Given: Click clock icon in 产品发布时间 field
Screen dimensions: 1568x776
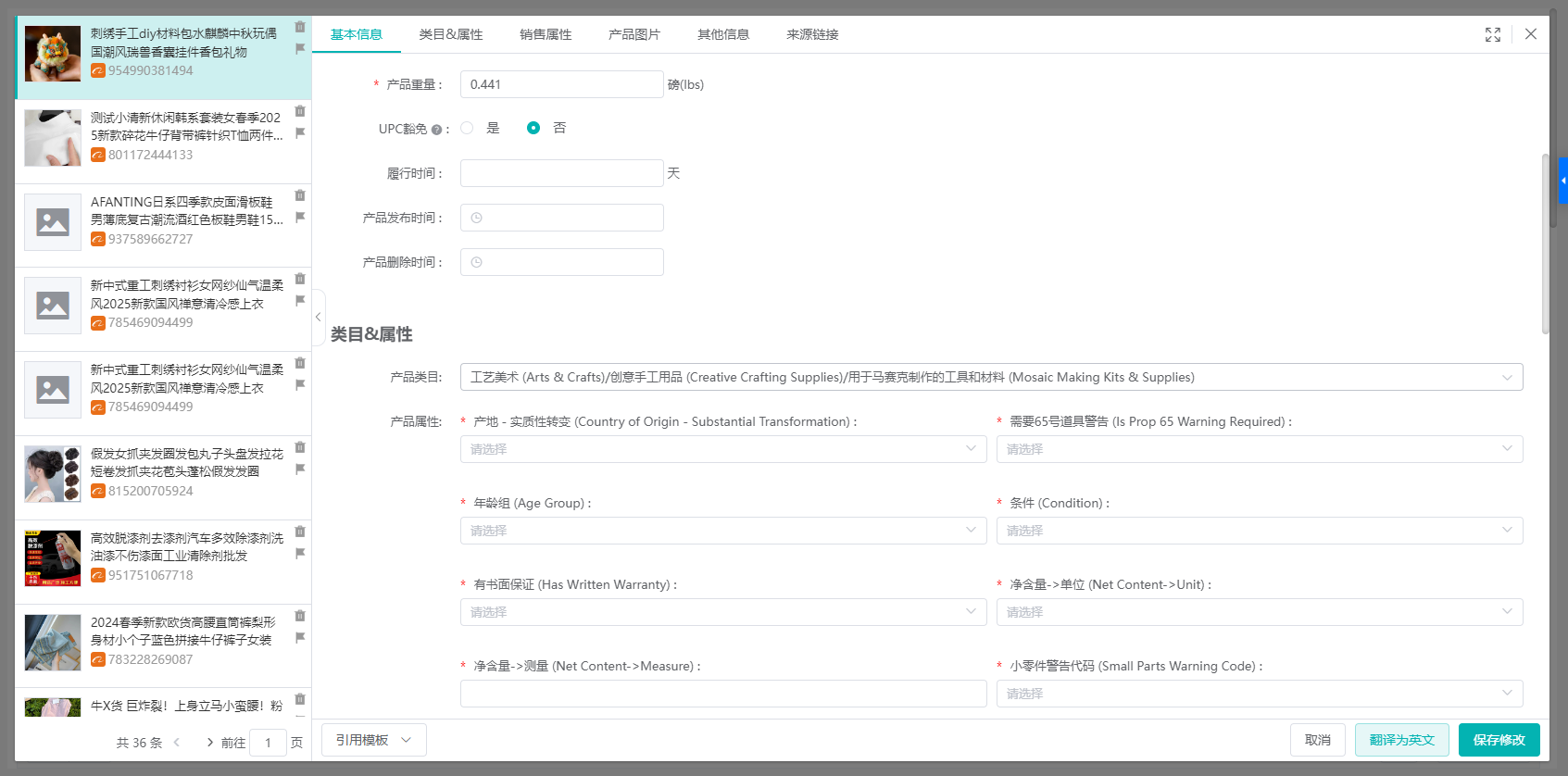Looking at the screenshot, I should [476, 218].
